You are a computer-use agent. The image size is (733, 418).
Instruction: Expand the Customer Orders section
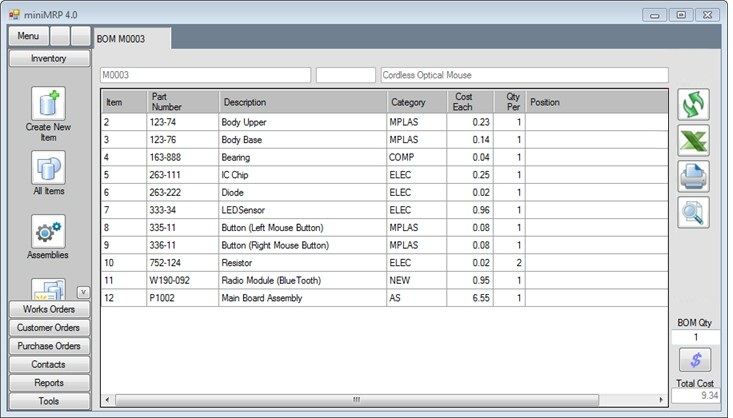[48, 328]
